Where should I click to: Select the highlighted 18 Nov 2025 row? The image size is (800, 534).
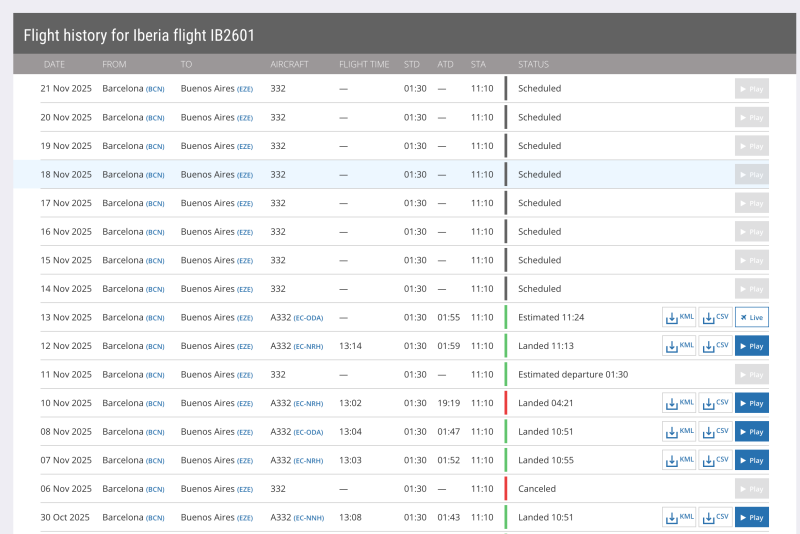[400, 174]
